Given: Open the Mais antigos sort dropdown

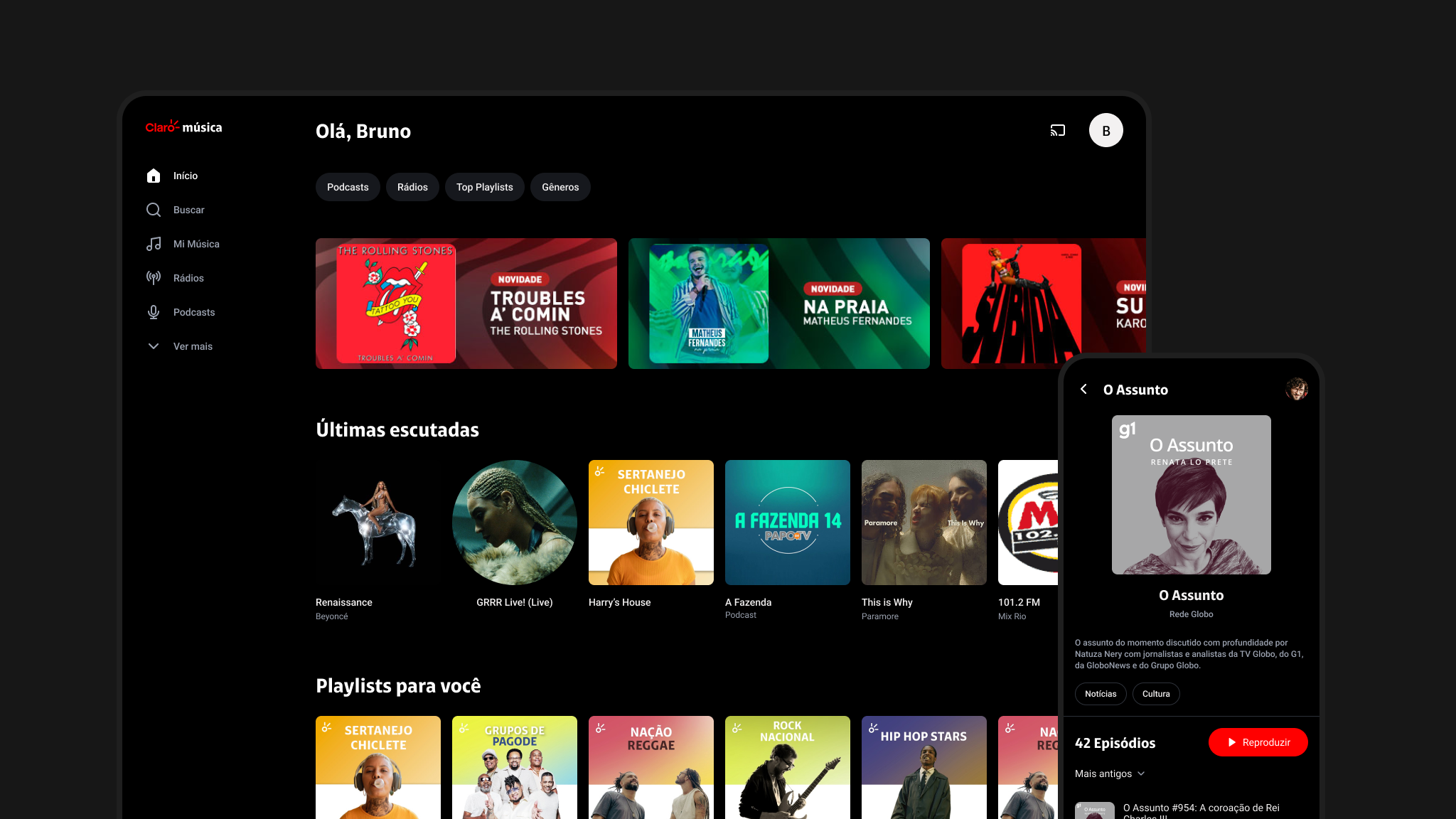Looking at the screenshot, I should [1110, 773].
